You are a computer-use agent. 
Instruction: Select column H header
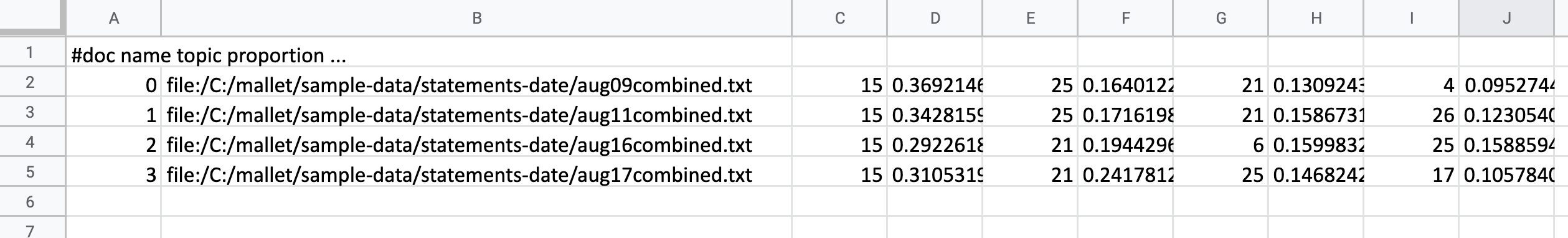point(1316,18)
